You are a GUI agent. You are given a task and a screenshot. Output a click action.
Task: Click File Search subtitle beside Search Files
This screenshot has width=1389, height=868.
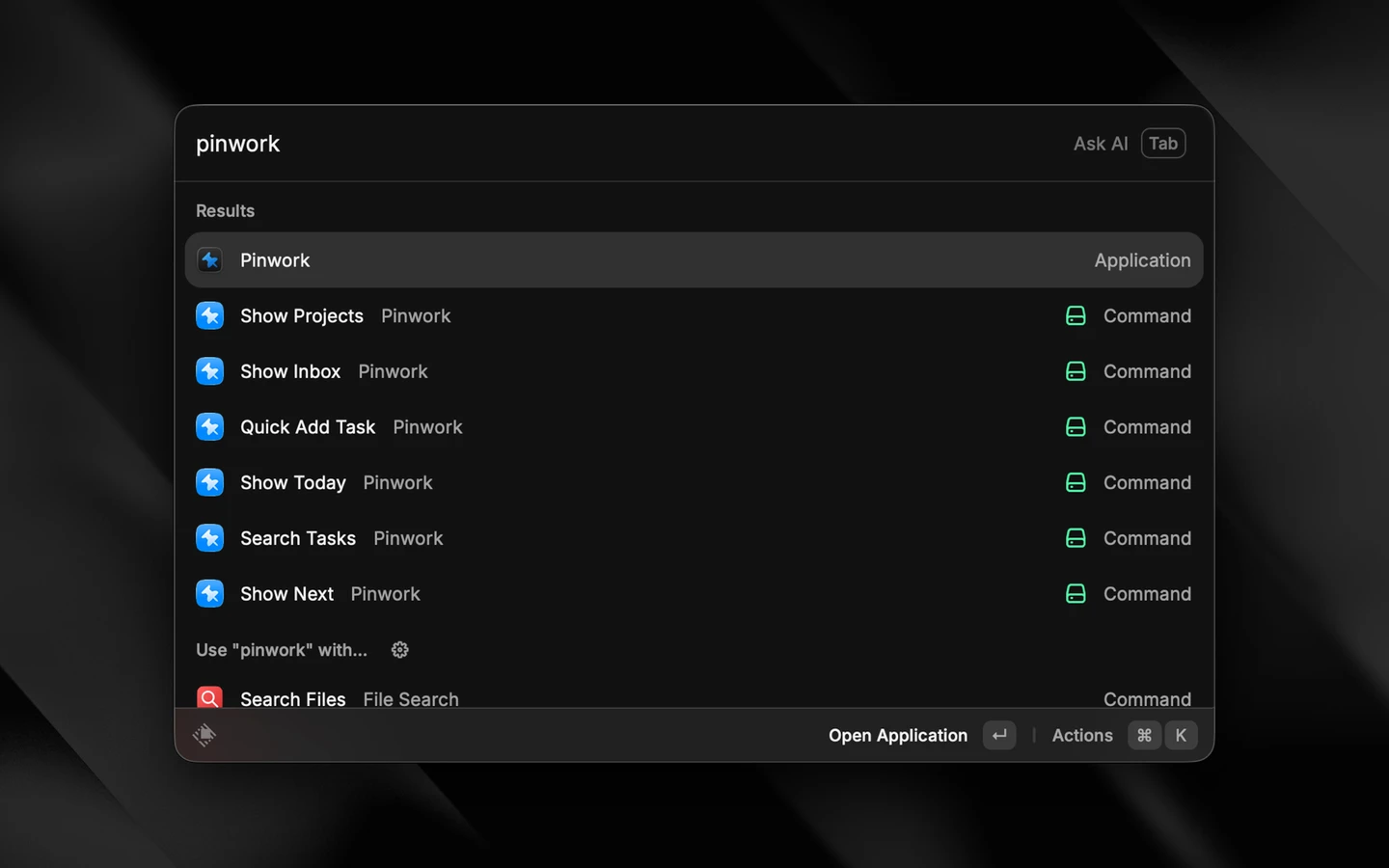[x=411, y=698]
